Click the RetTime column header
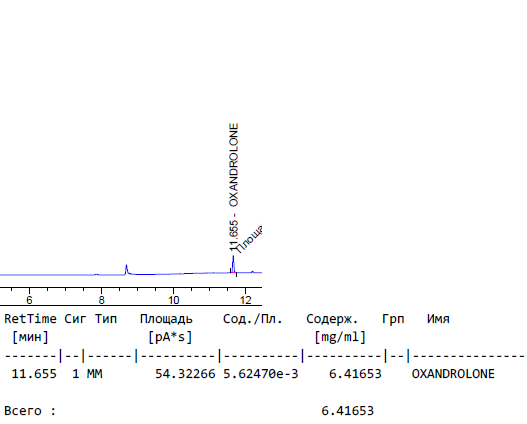527x424 pixels. 30,319
